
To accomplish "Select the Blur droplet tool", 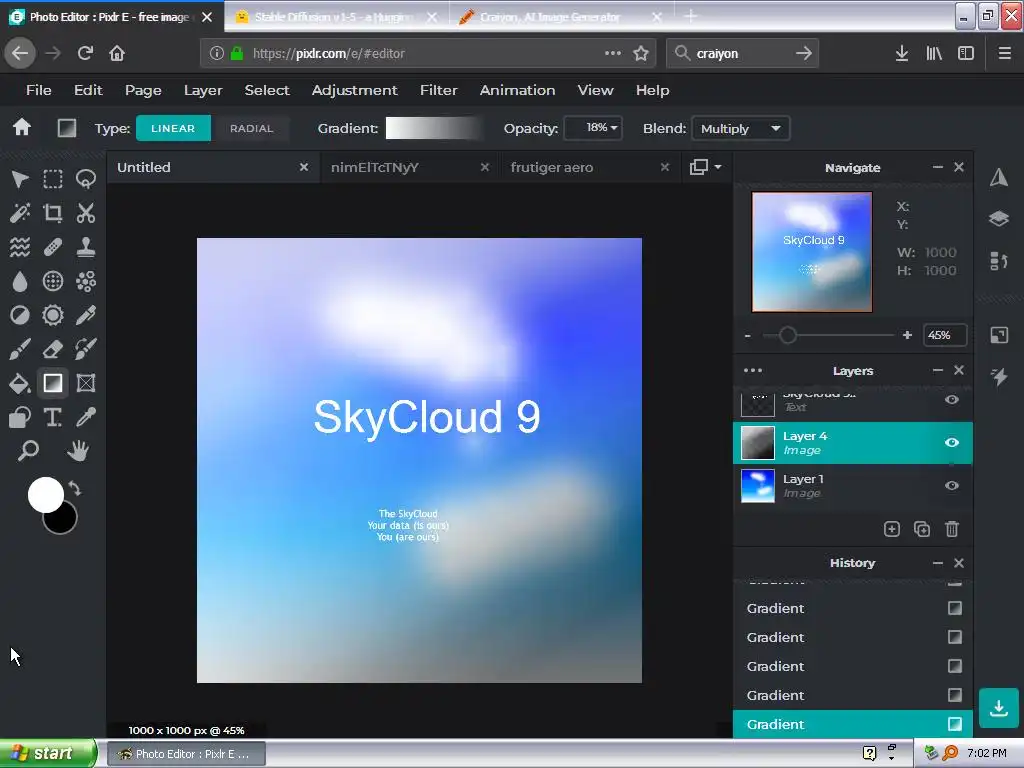I will pos(20,281).
